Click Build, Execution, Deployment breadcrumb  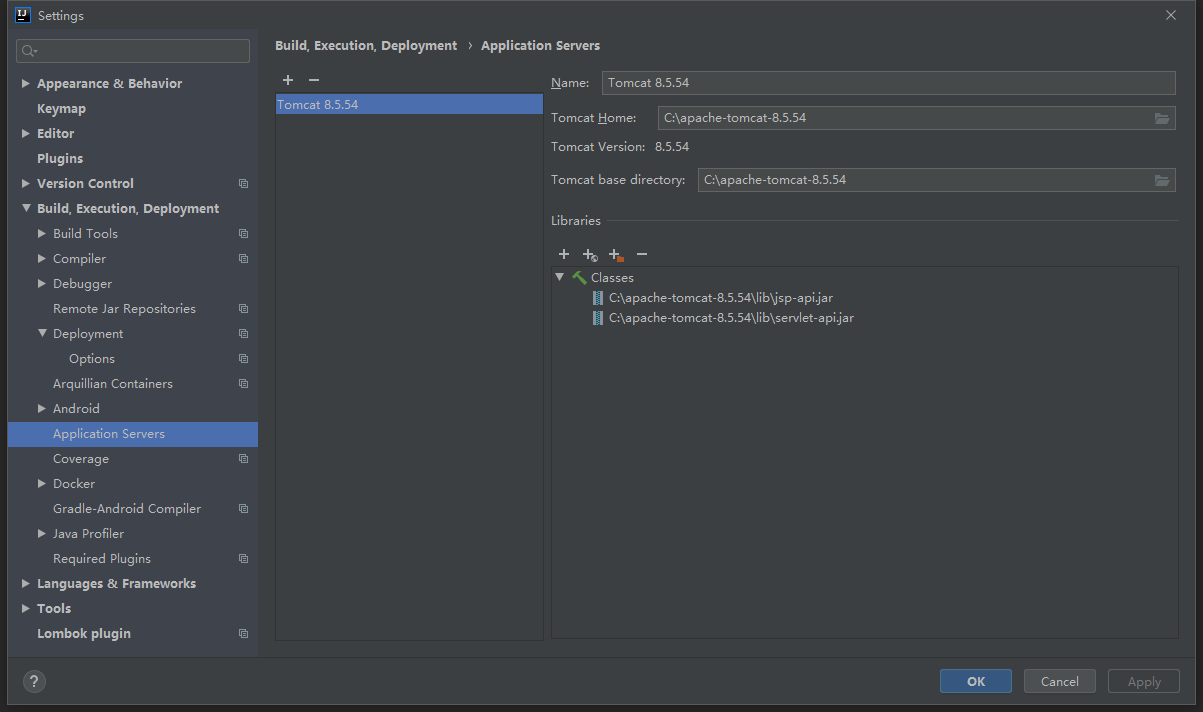click(x=366, y=46)
